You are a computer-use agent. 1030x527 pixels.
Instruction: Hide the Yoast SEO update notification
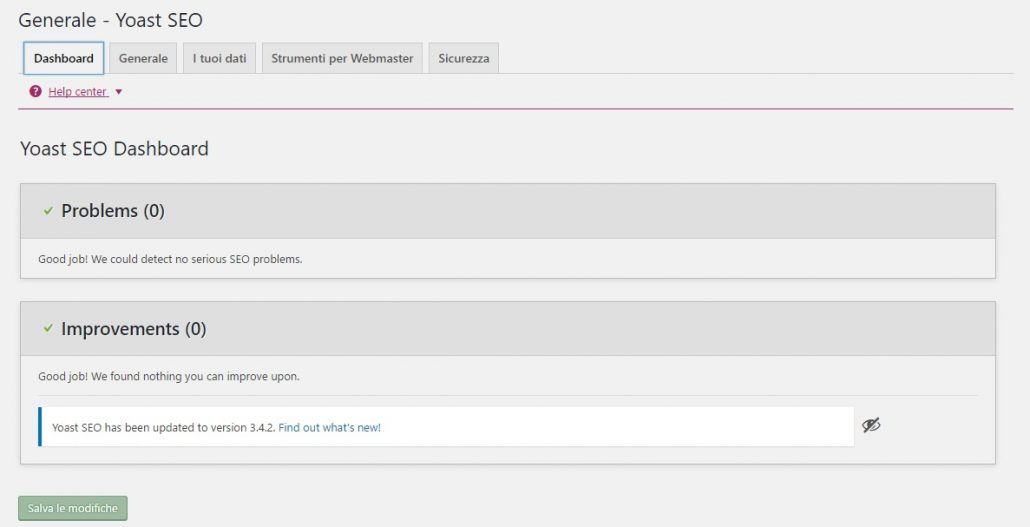click(871, 425)
